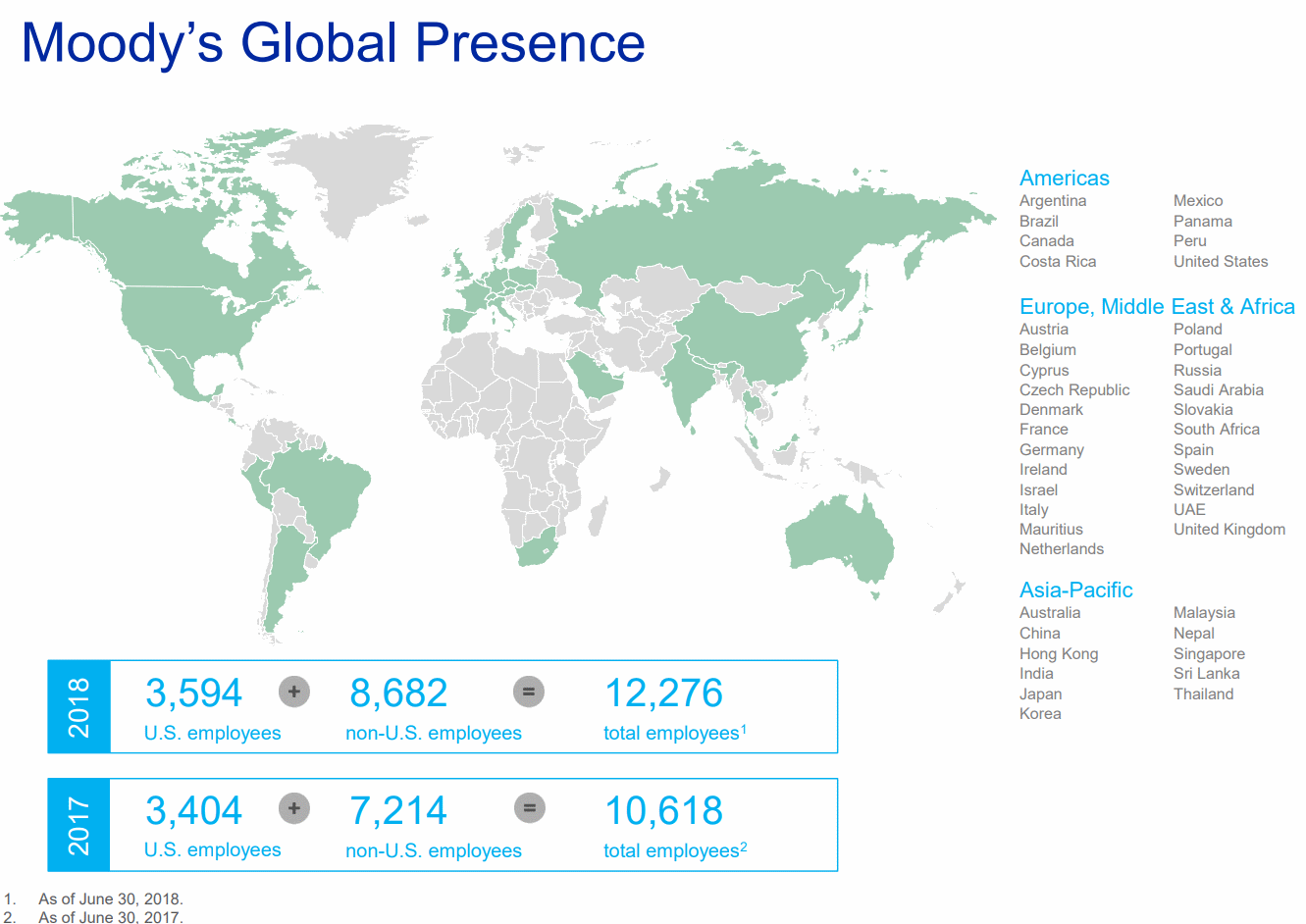1306x924 pixels.
Task: Click Brazil in the Americas list
Action: [1038, 222]
